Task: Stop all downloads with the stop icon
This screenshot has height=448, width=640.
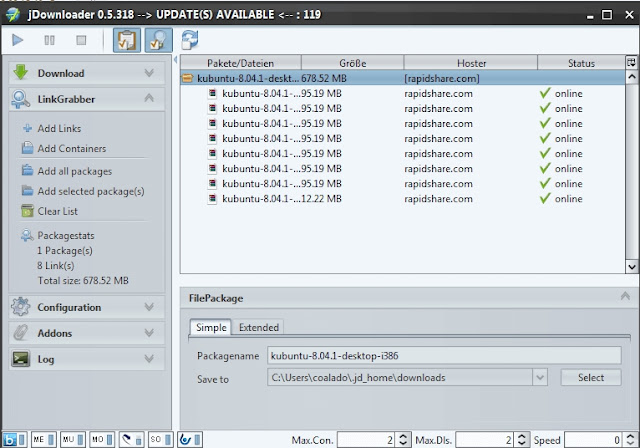Action: tap(81, 40)
